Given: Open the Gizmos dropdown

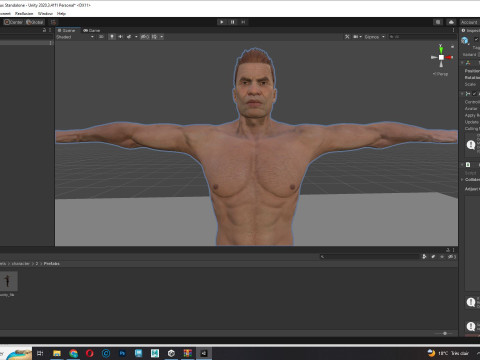Looking at the screenshot, I should (375, 37).
